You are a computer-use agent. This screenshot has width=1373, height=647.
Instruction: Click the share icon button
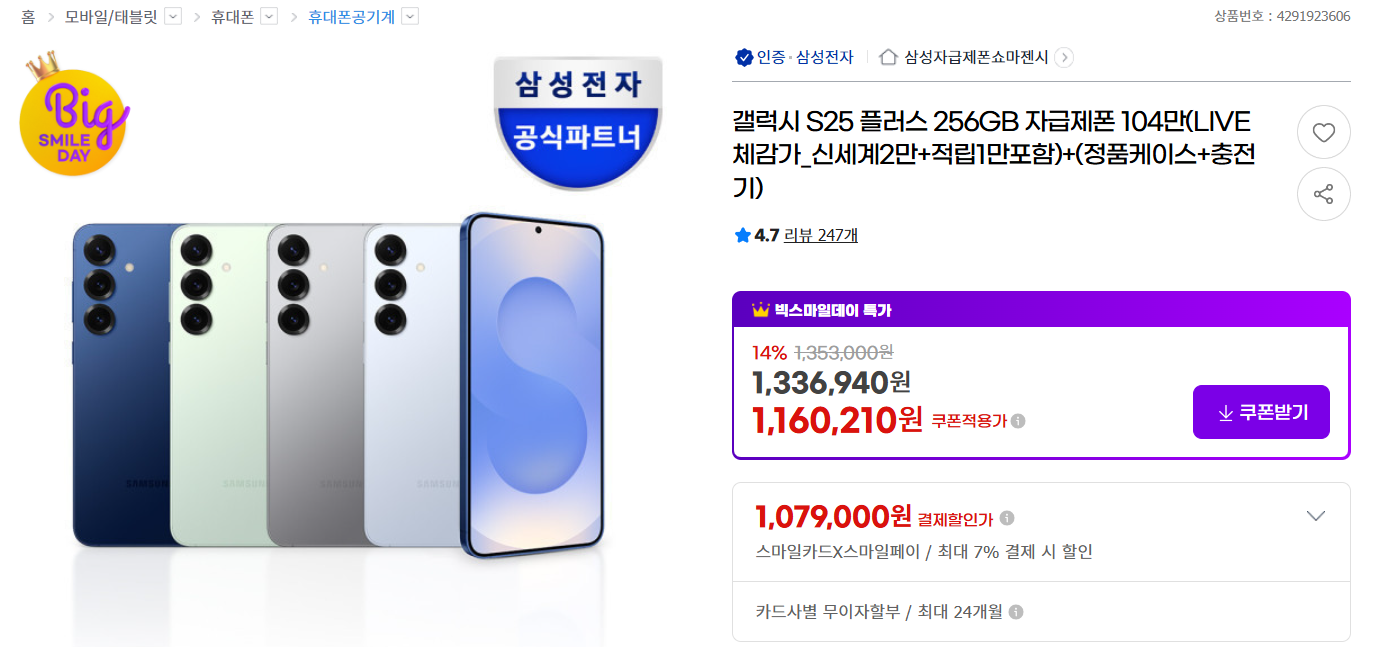(1323, 194)
